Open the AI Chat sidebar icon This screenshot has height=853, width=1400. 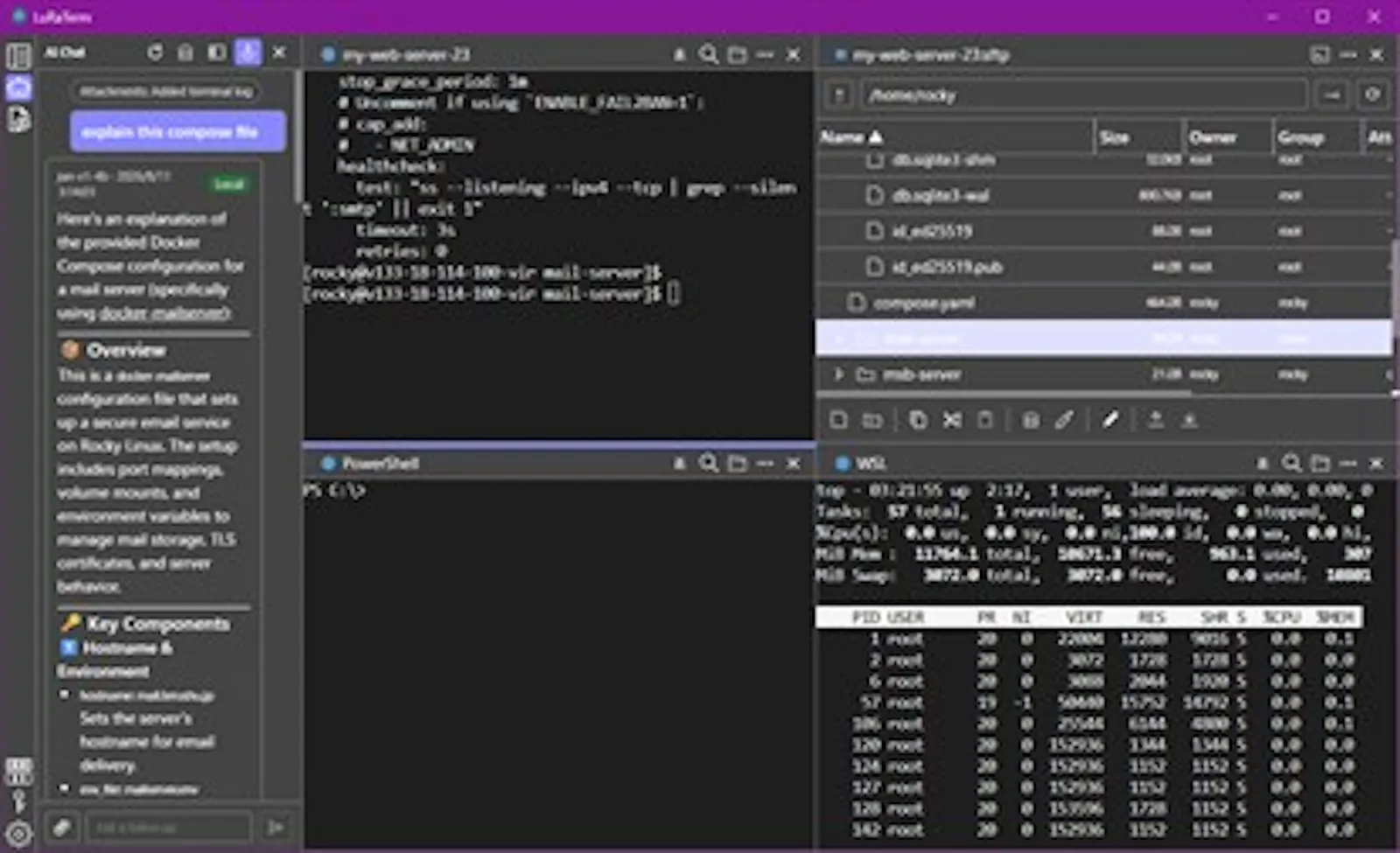[x=18, y=87]
